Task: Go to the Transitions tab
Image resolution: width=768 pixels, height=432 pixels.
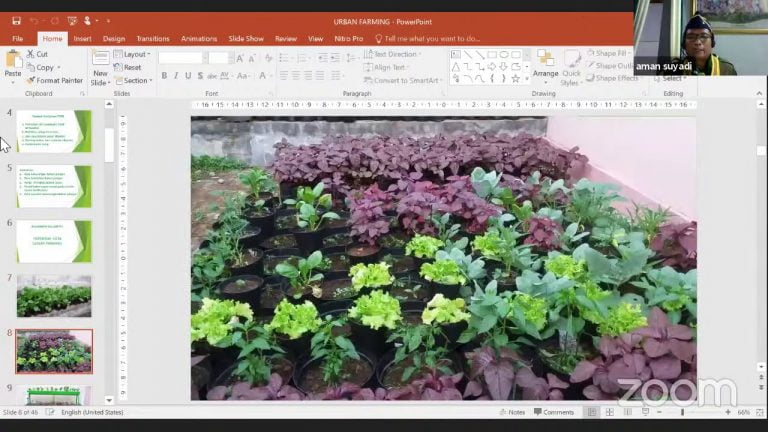Action: coord(153,39)
